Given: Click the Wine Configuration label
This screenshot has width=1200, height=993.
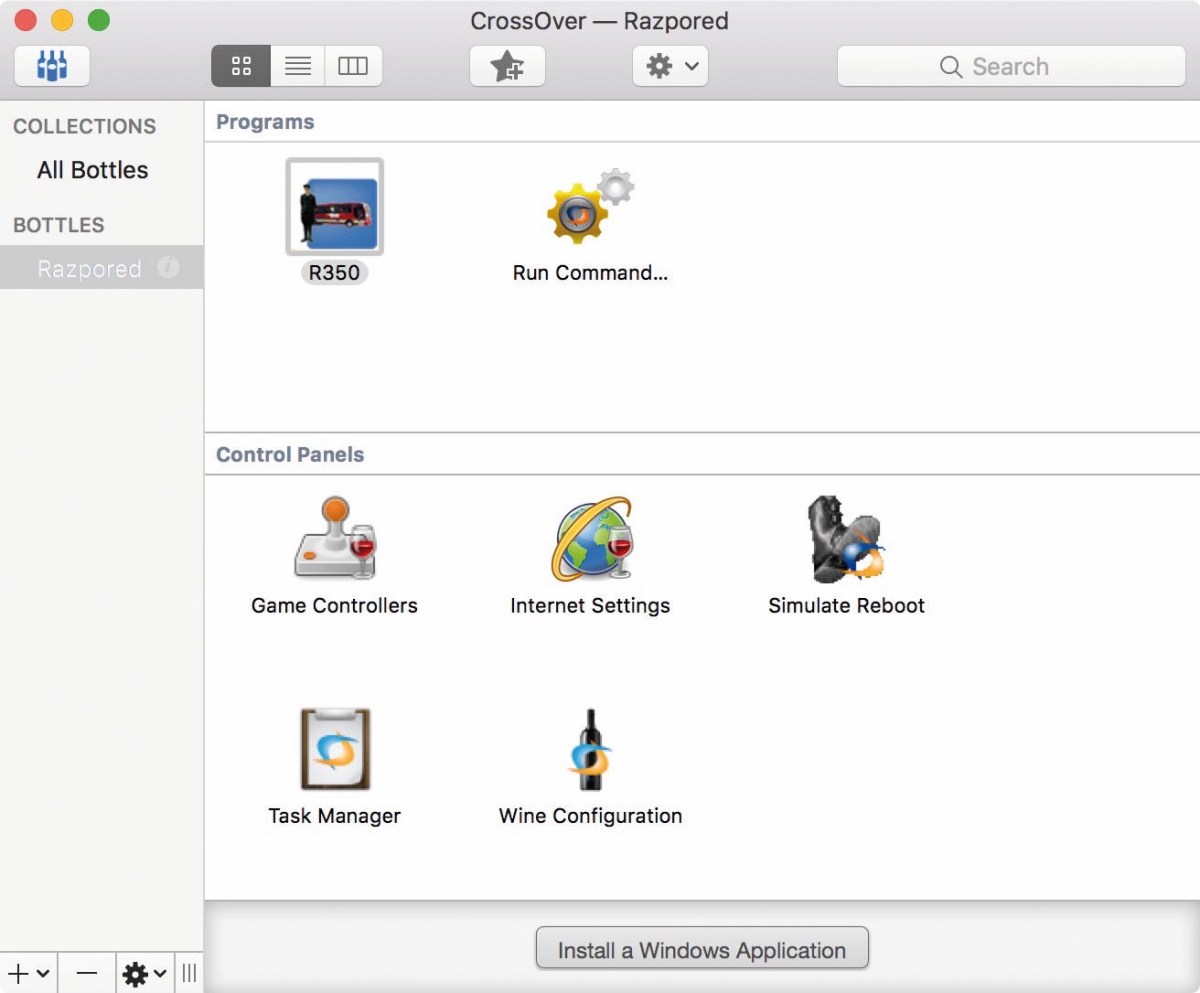Looking at the screenshot, I should (x=590, y=815).
